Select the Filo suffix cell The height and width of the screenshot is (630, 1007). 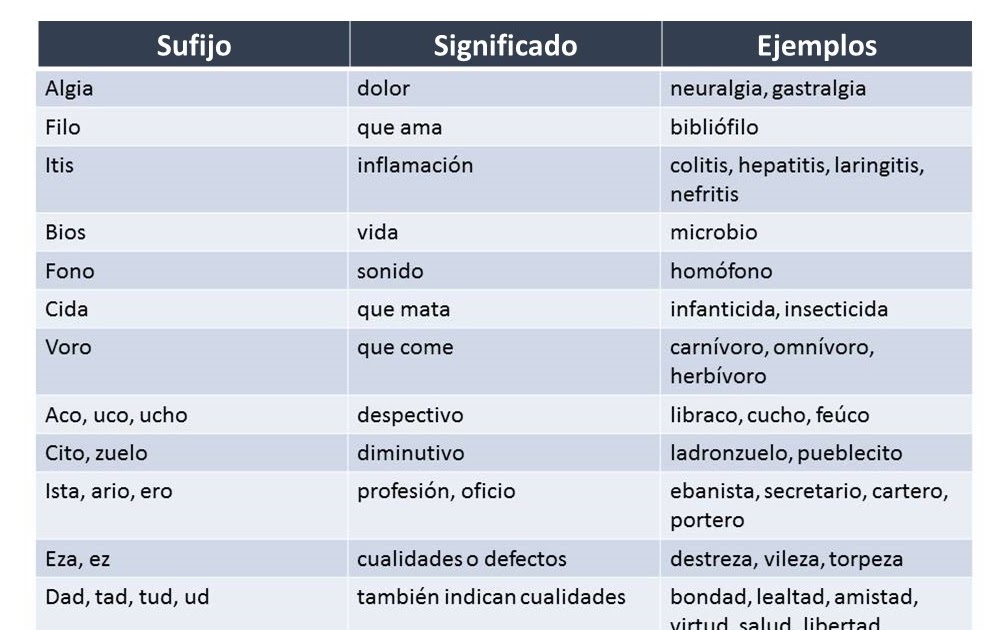pos(193,127)
